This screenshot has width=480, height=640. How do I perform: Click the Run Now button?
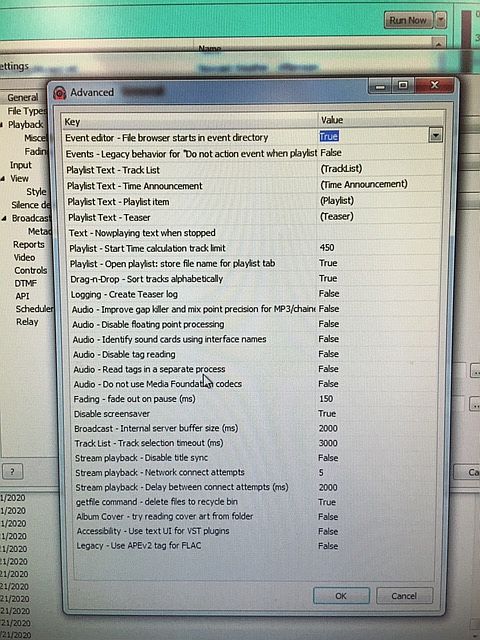click(x=408, y=20)
